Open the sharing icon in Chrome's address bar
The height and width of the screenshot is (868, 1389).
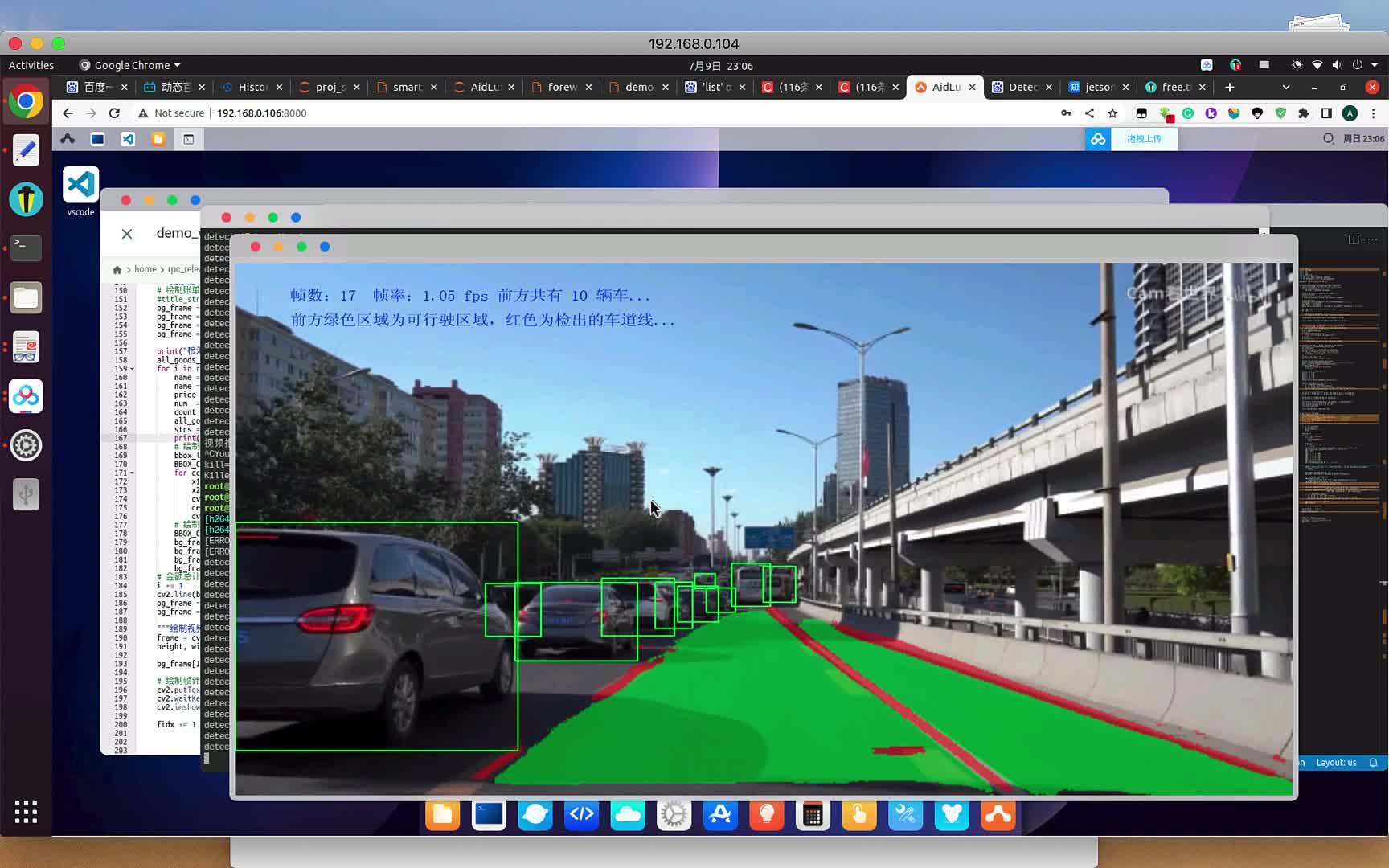1089,113
